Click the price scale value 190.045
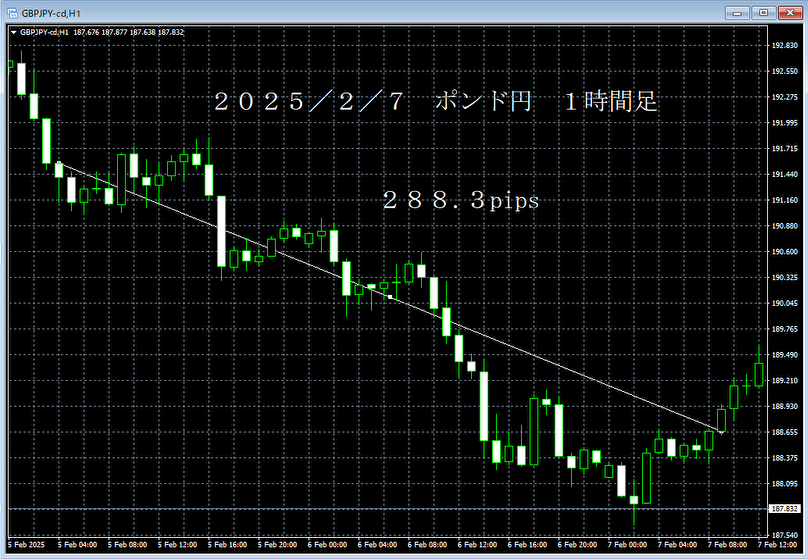 pos(784,303)
